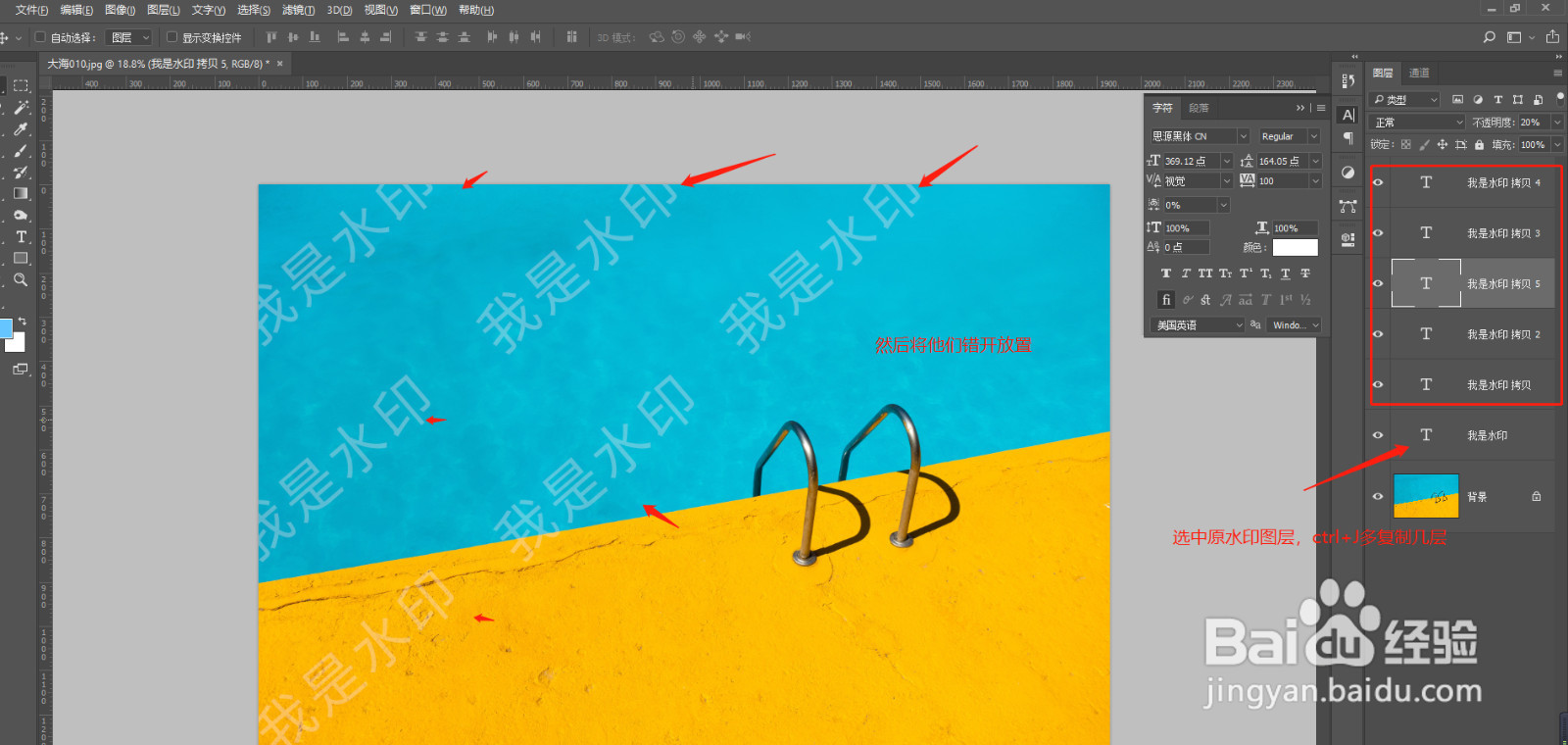The image size is (1568, 745).
Task: Select the 我是水印 拷贝 3 layer
Action: 1472,233
